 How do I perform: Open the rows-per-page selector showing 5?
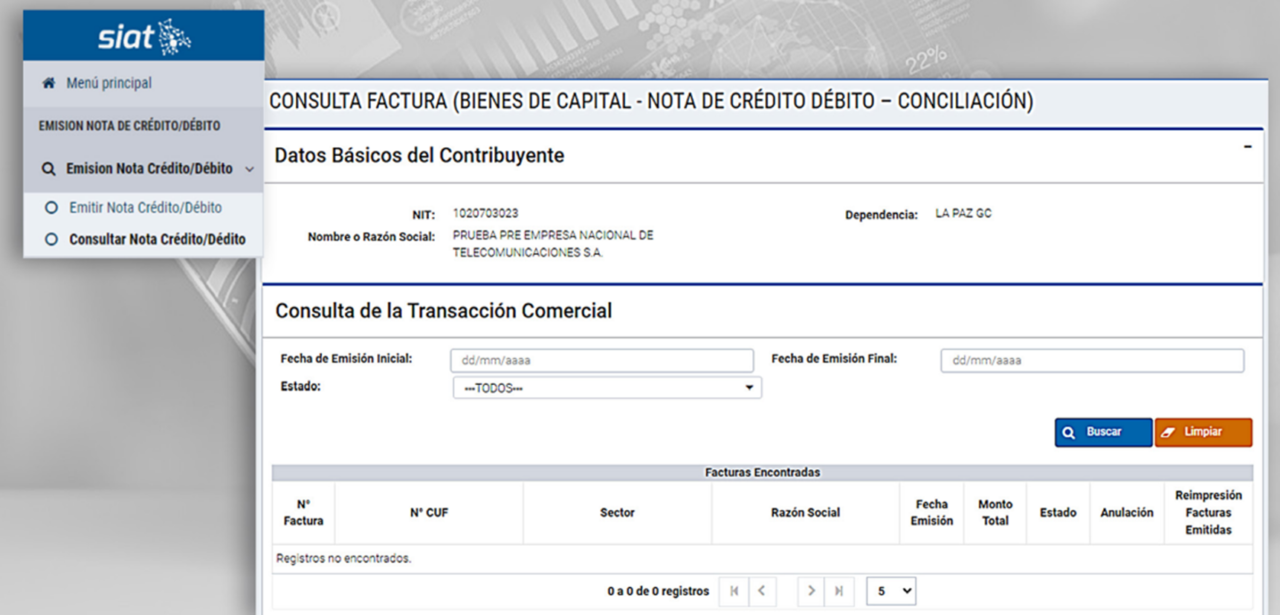pyautogui.click(x=891, y=591)
